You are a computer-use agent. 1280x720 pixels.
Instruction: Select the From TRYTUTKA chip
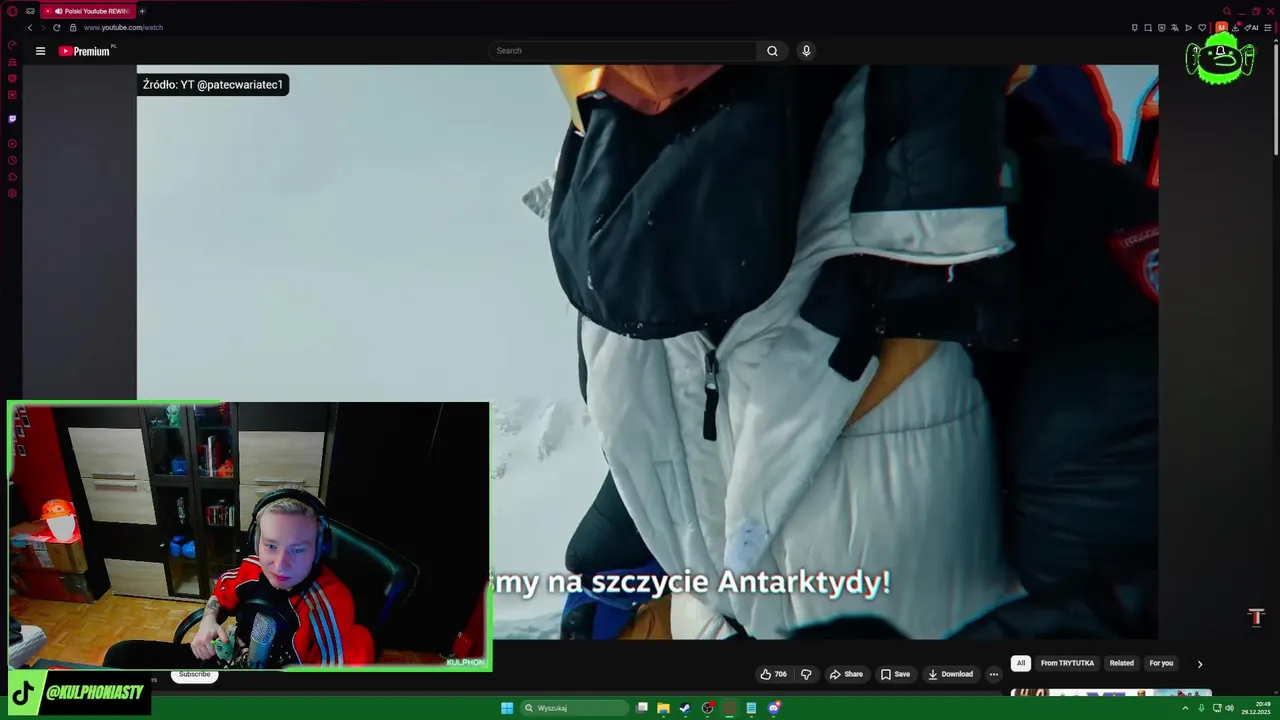[x=1067, y=663]
